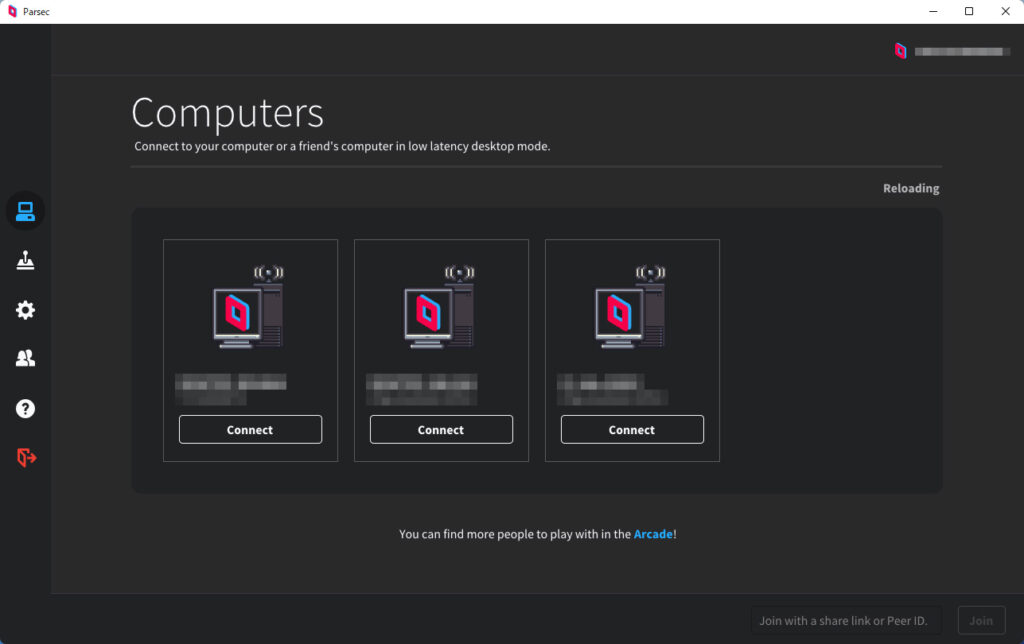Click the Reloading text above computer list
This screenshot has height=644, width=1024.
[910, 188]
